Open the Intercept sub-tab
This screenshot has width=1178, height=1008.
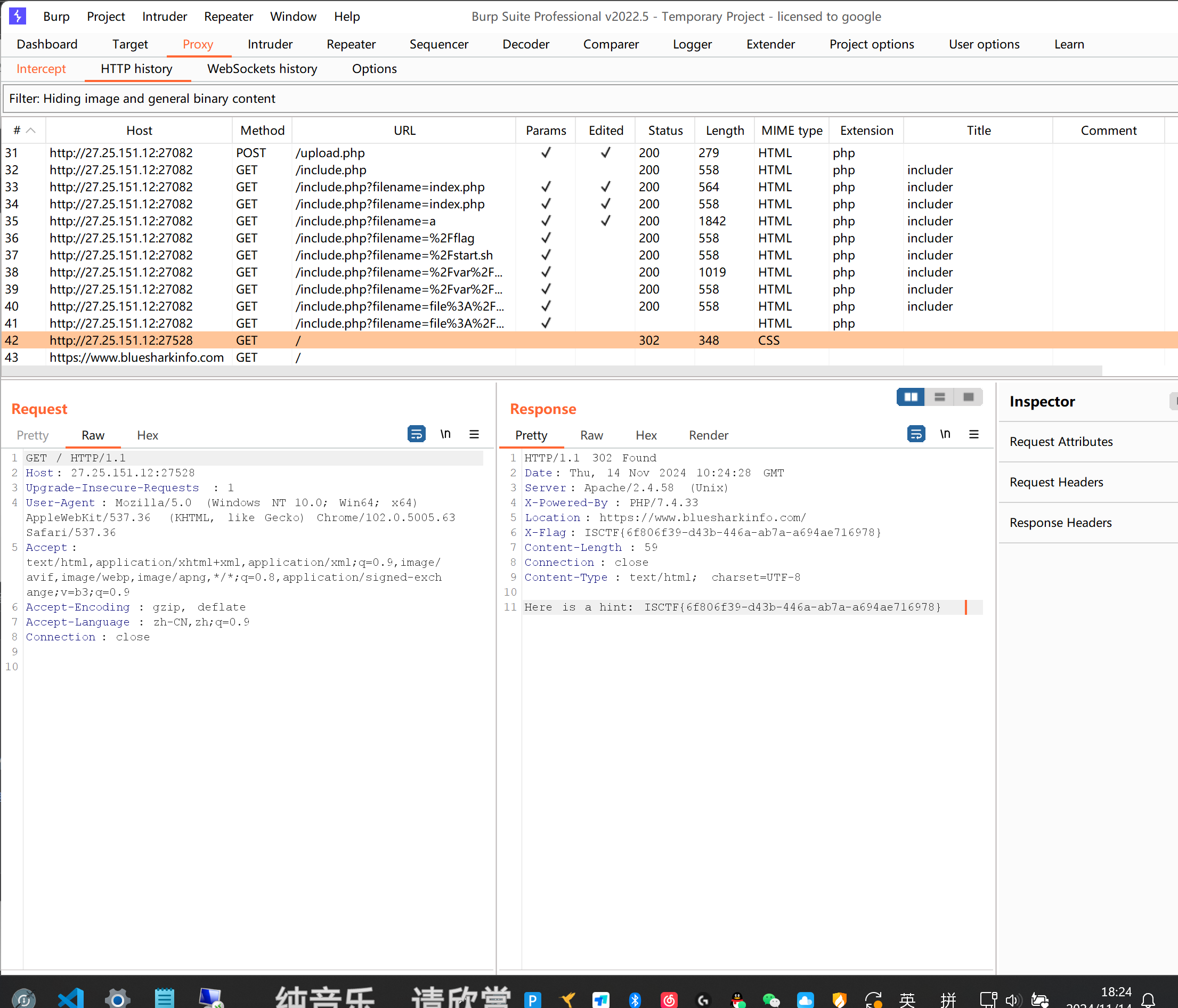click(x=41, y=69)
